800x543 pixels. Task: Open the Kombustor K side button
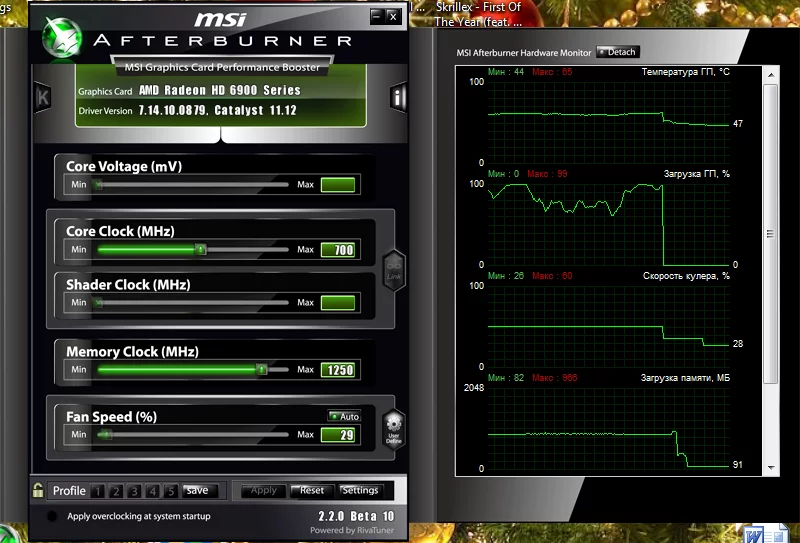tap(43, 97)
